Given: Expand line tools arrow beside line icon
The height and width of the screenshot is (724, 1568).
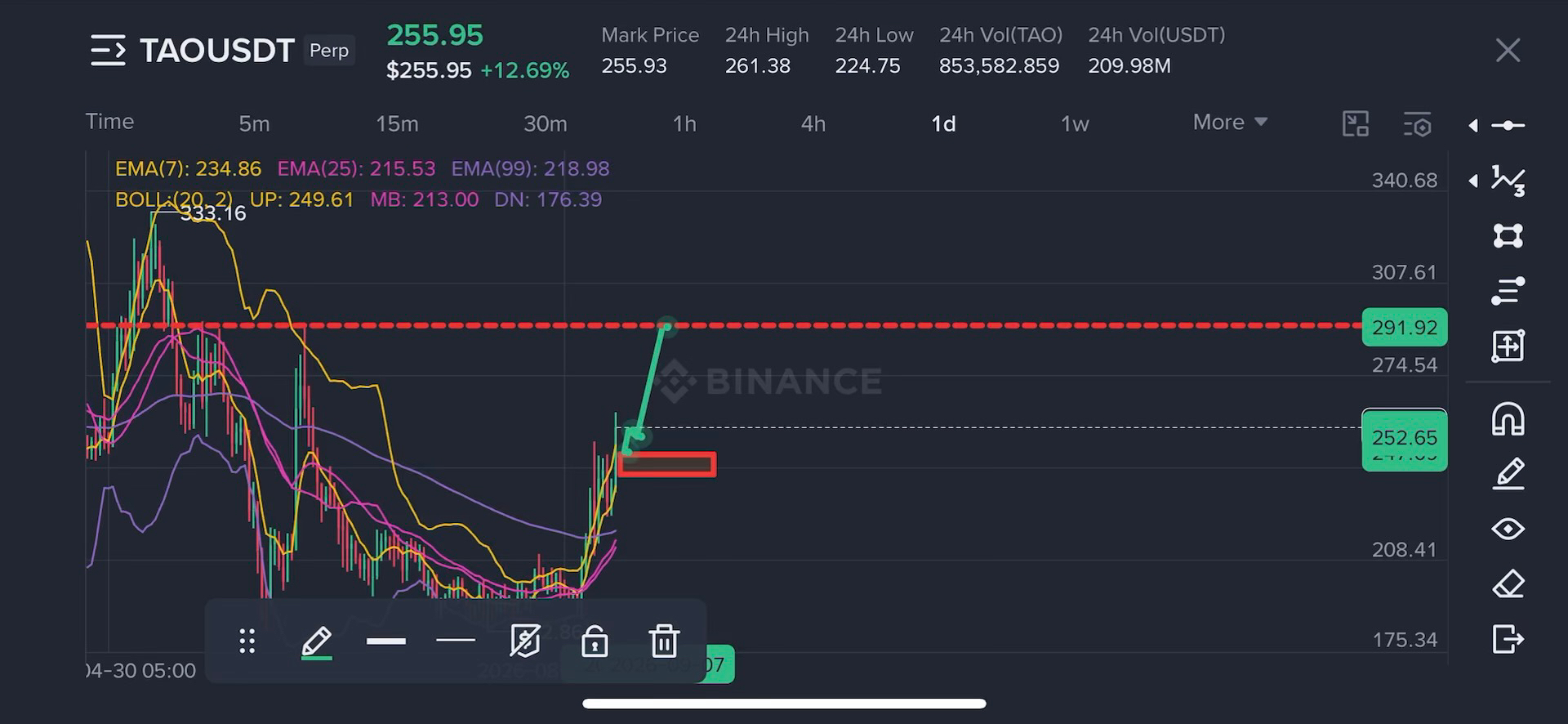Looking at the screenshot, I should point(1473,125).
